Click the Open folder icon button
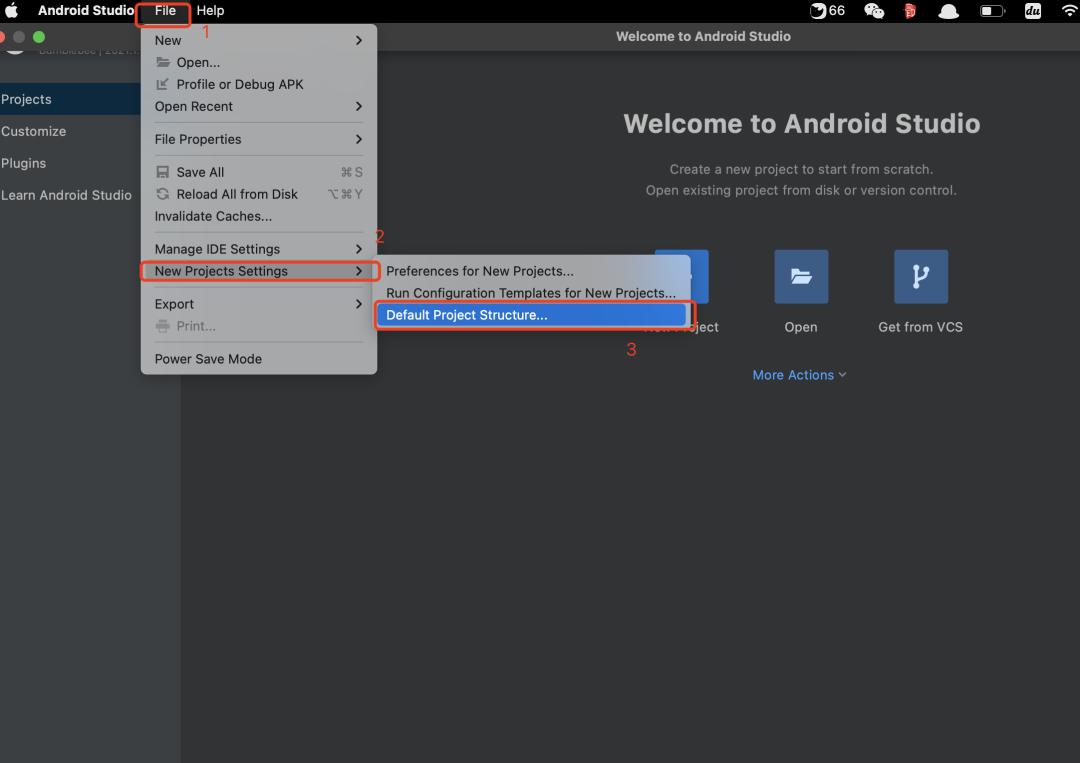The width and height of the screenshot is (1080, 763). [800, 277]
